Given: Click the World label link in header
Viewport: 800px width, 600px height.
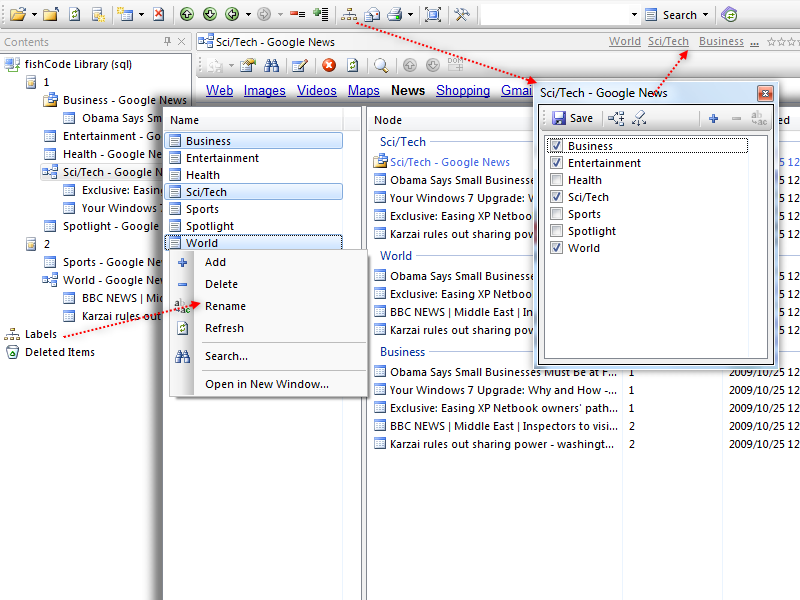Looking at the screenshot, I should pyautogui.click(x=624, y=41).
